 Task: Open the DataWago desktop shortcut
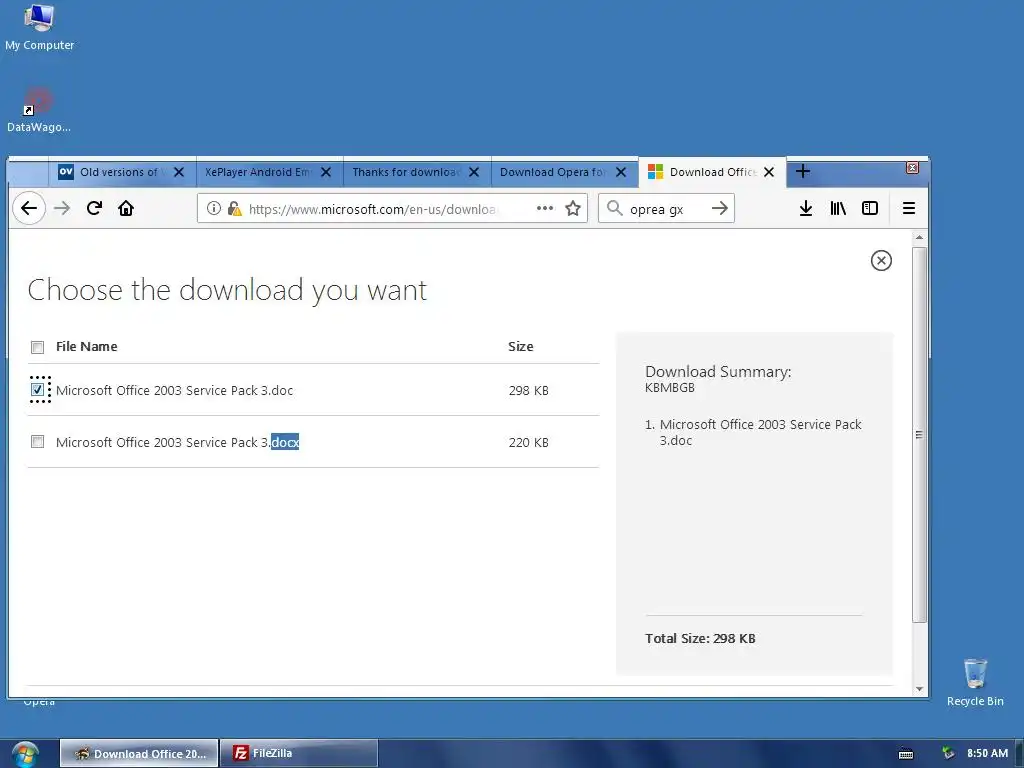39,110
